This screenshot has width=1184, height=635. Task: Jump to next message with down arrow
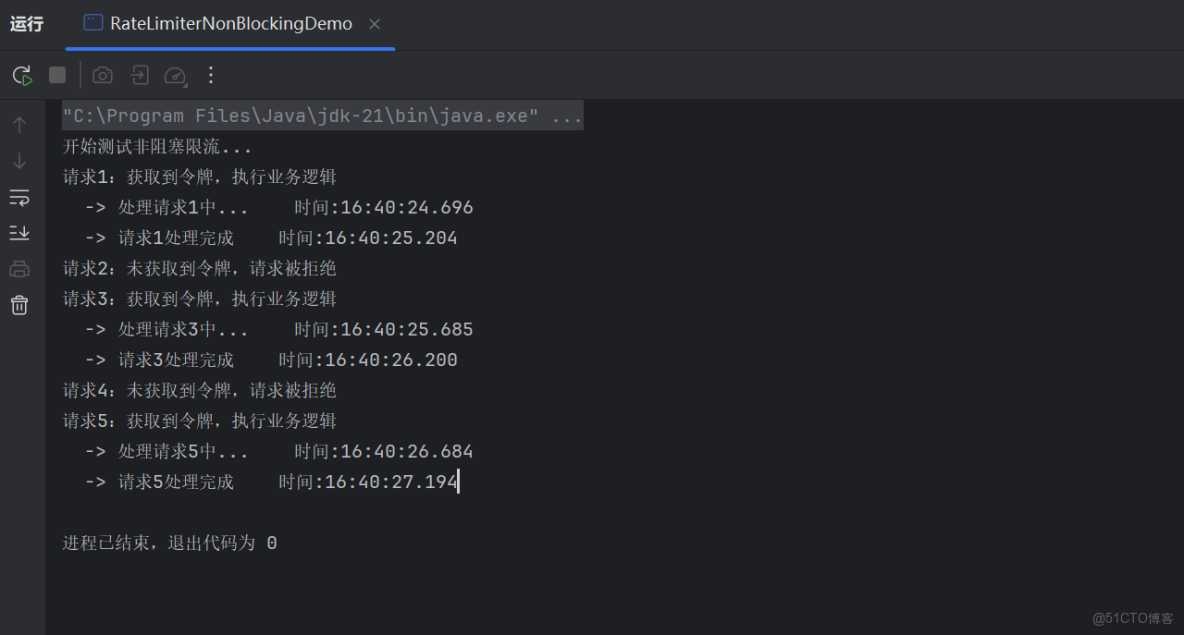[x=19, y=160]
